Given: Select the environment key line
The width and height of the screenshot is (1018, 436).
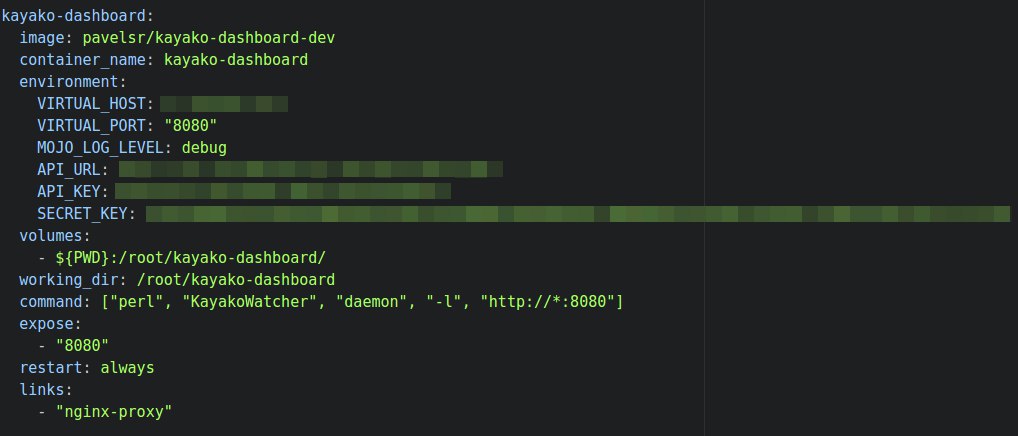Looking at the screenshot, I should coord(70,82).
